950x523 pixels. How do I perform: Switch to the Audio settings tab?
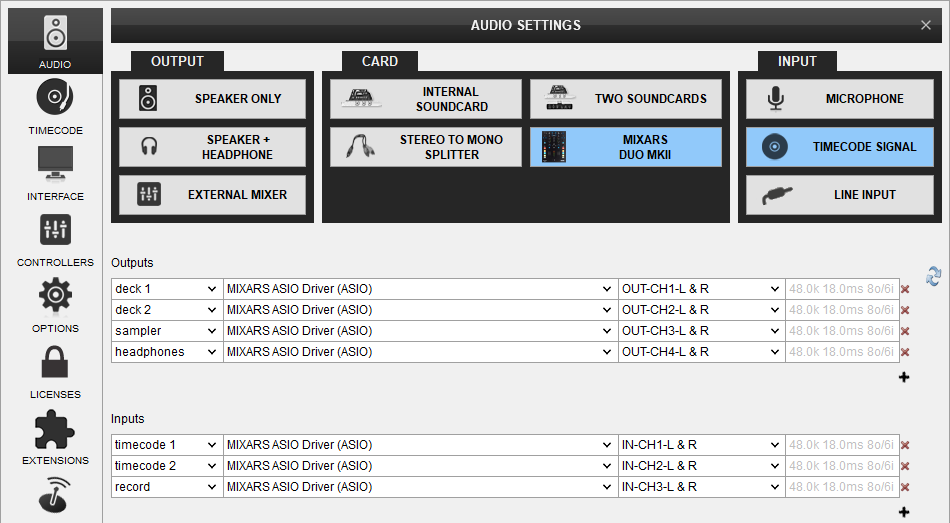coord(55,40)
